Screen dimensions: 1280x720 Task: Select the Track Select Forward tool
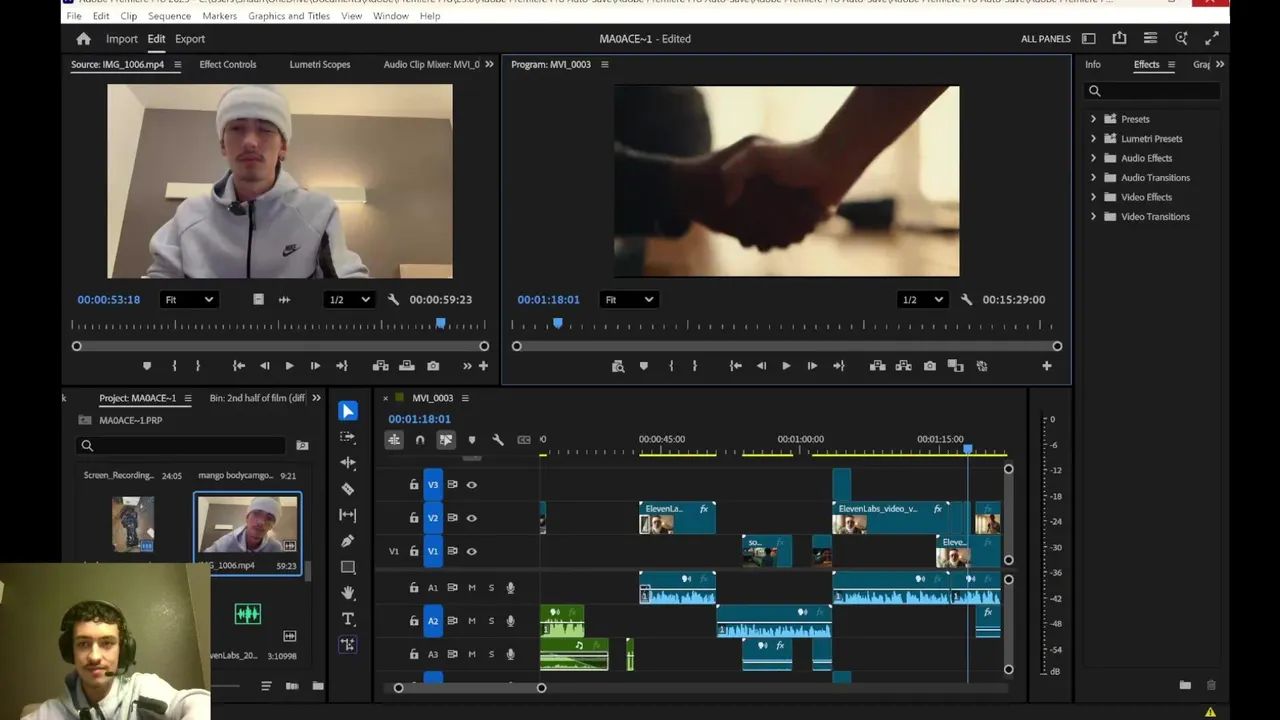(x=347, y=437)
